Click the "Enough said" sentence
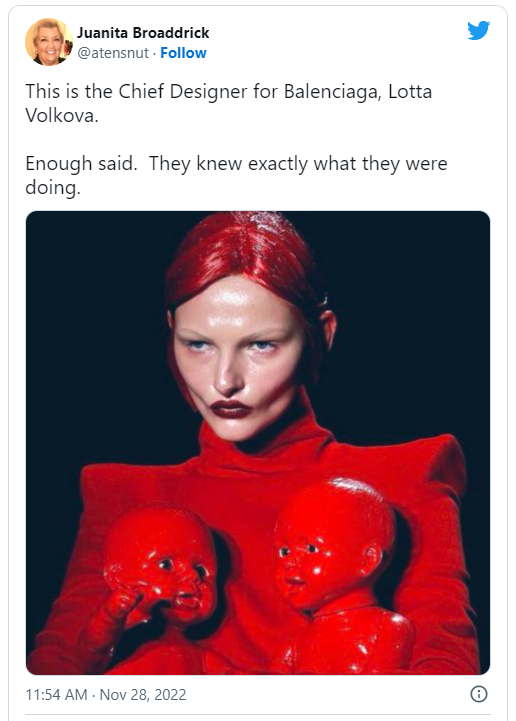This screenshot has height=721, width=516. coord(81,164)
